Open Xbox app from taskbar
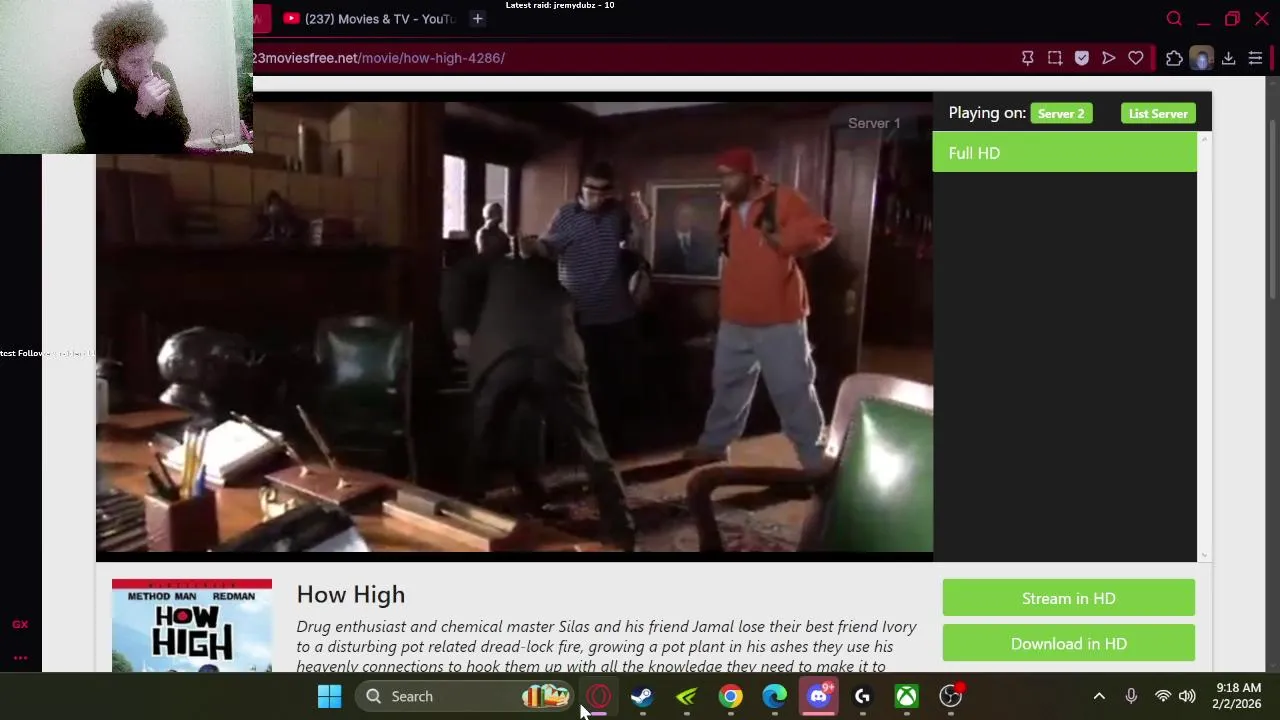This screenshot has width=1280, height=720. pos(907,696)
